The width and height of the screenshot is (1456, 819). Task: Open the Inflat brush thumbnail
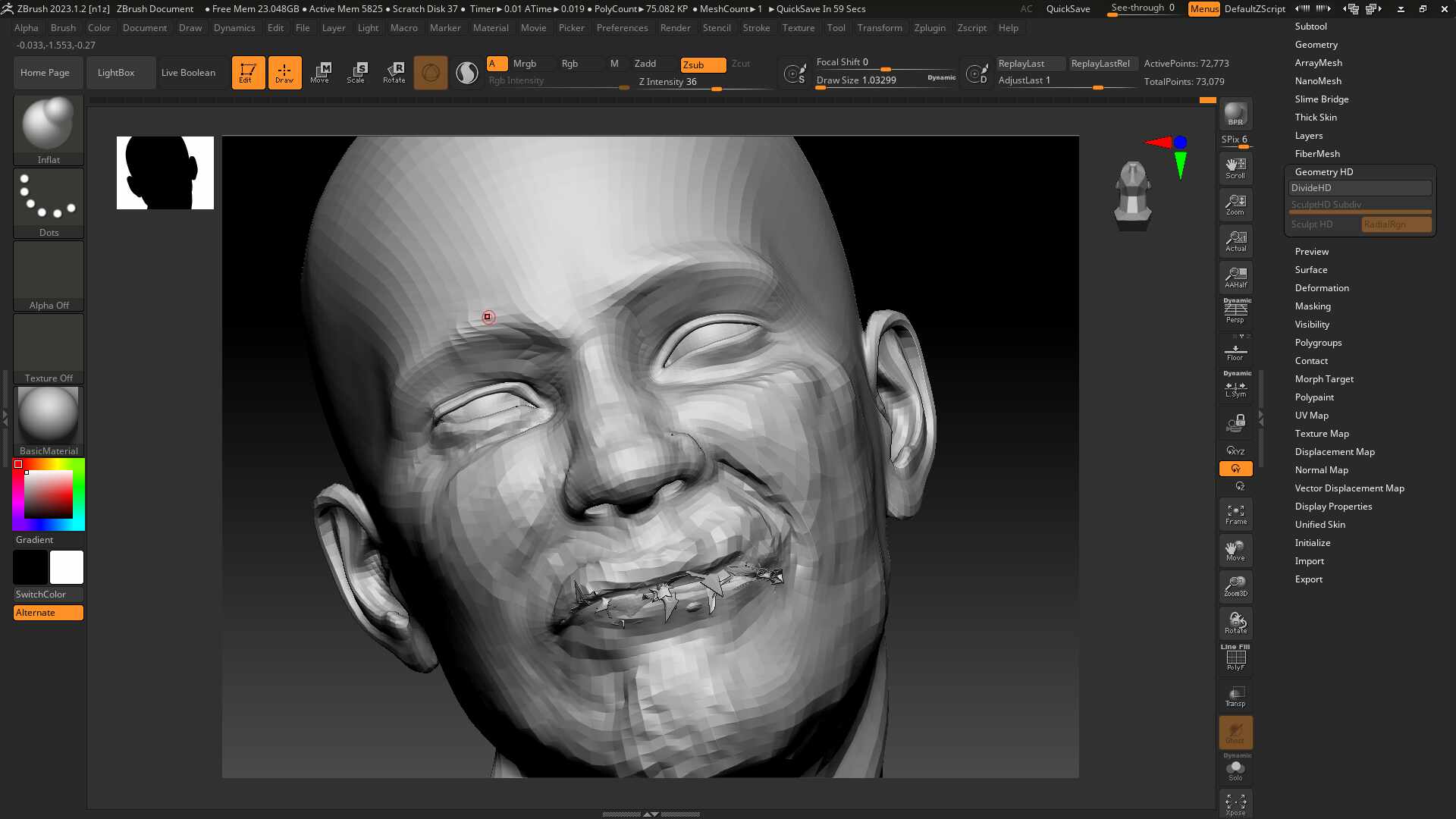49,130
